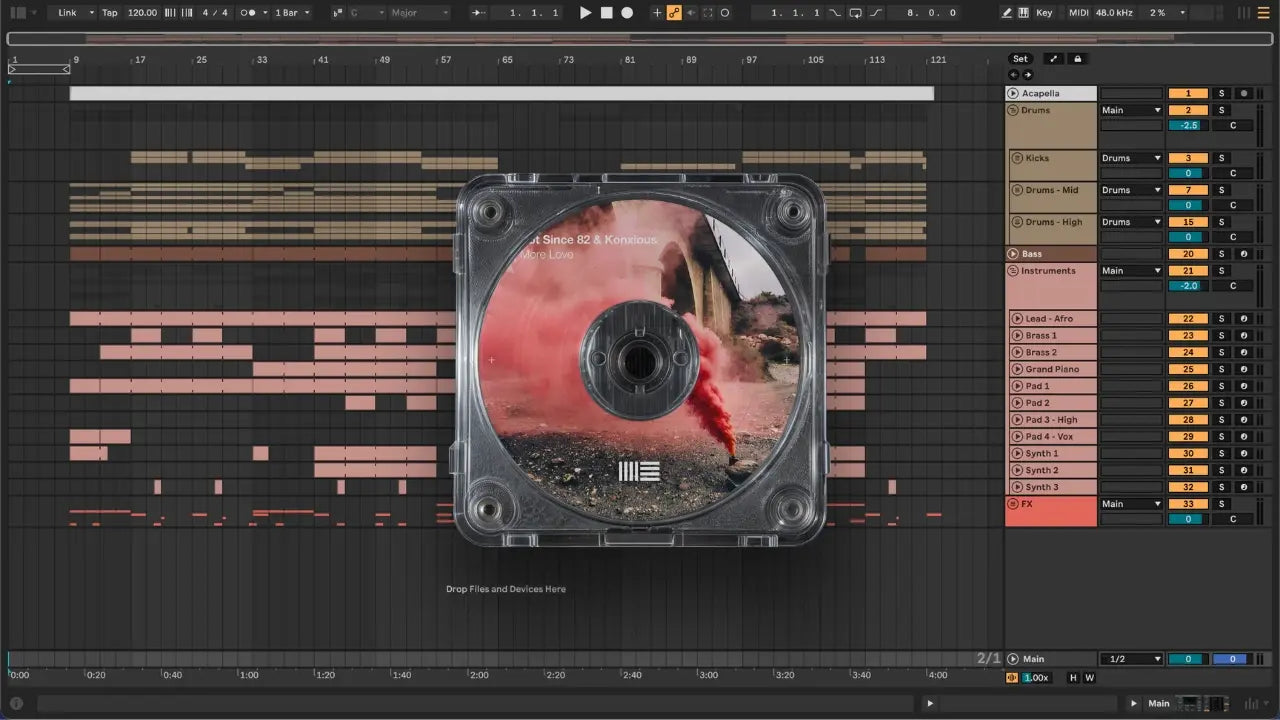Solo the Grand Piano track
Screen dimensions: 1280x720
pos(1220,369)
